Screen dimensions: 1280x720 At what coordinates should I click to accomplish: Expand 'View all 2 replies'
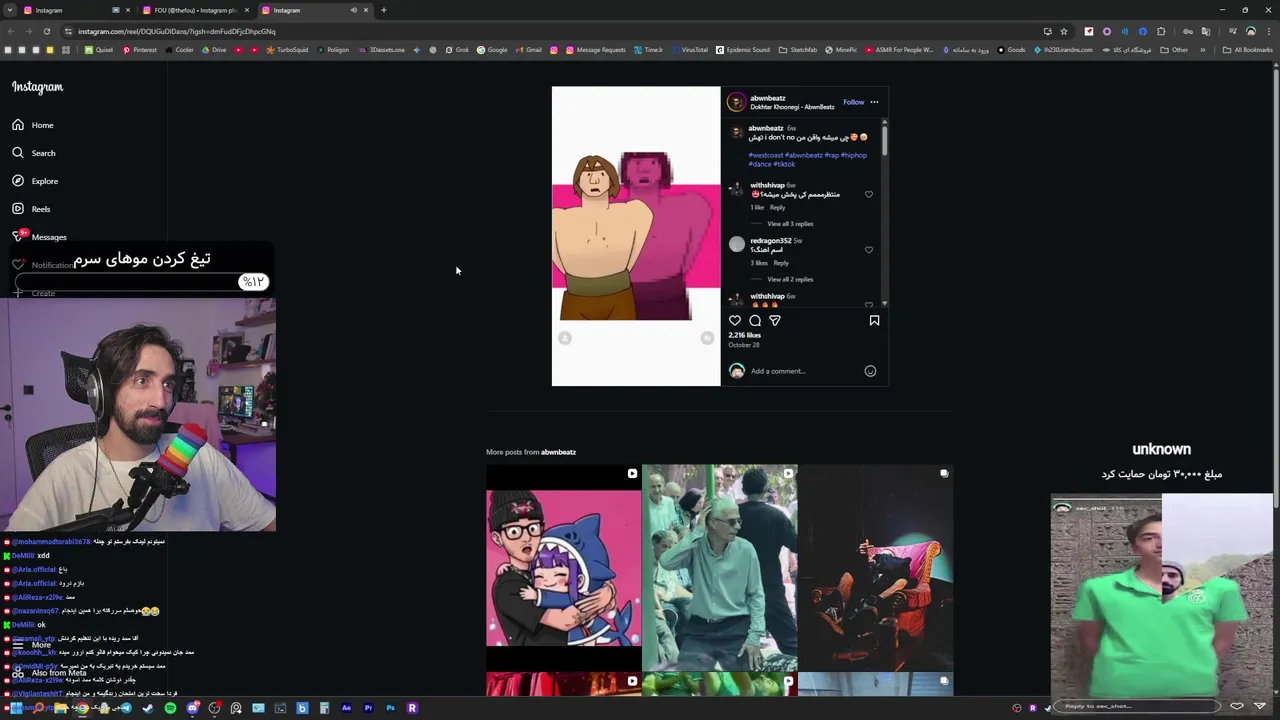click(x=790, y=280)
